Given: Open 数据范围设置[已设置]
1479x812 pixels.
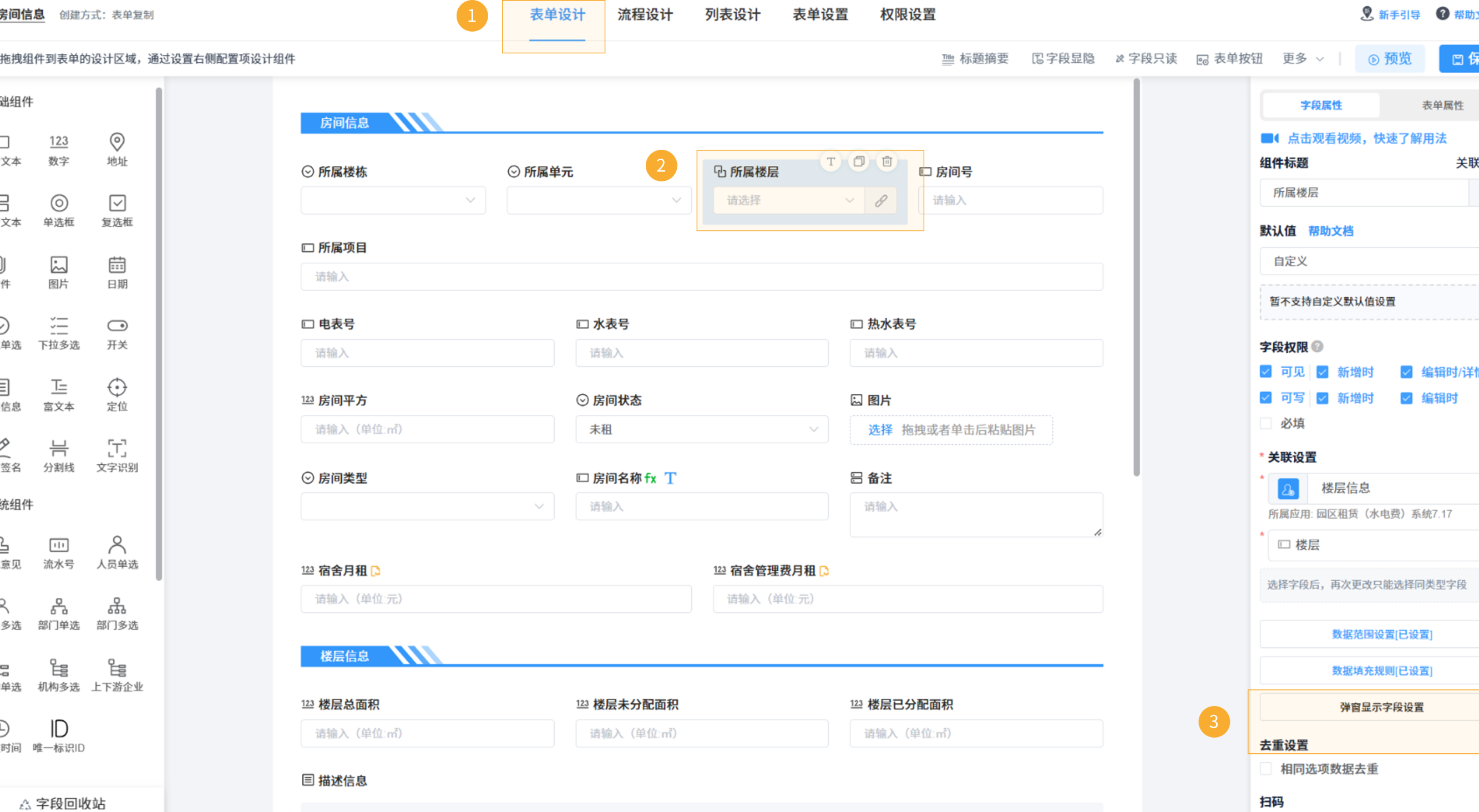Looking at the screenshot, I should click(1369, 634).
